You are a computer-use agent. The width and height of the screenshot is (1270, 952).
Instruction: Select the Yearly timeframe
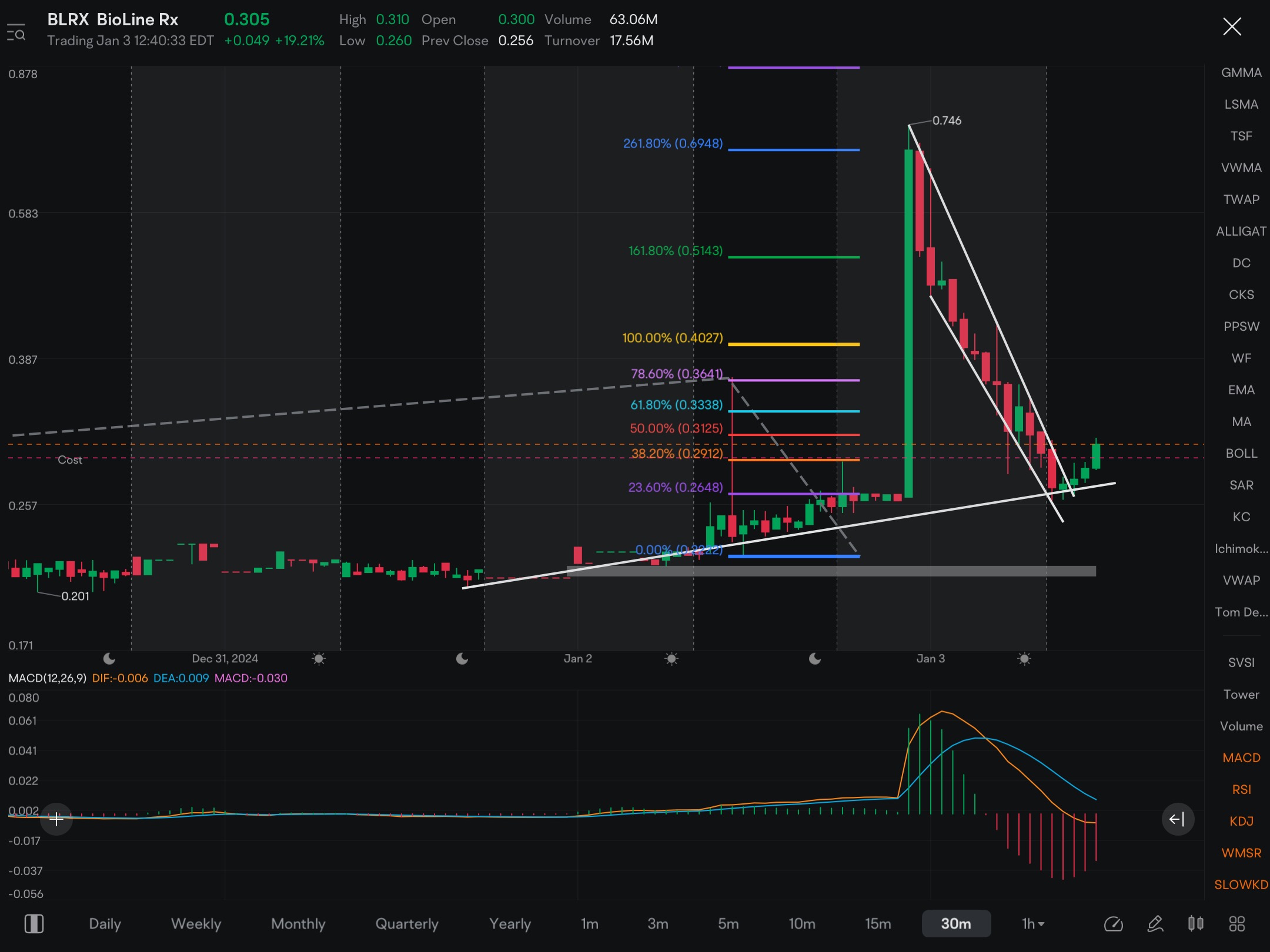tap(510, 924)
